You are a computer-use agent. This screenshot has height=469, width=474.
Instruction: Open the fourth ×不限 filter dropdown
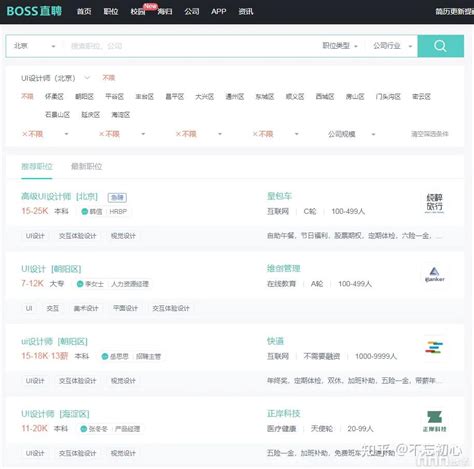[275, 134]
